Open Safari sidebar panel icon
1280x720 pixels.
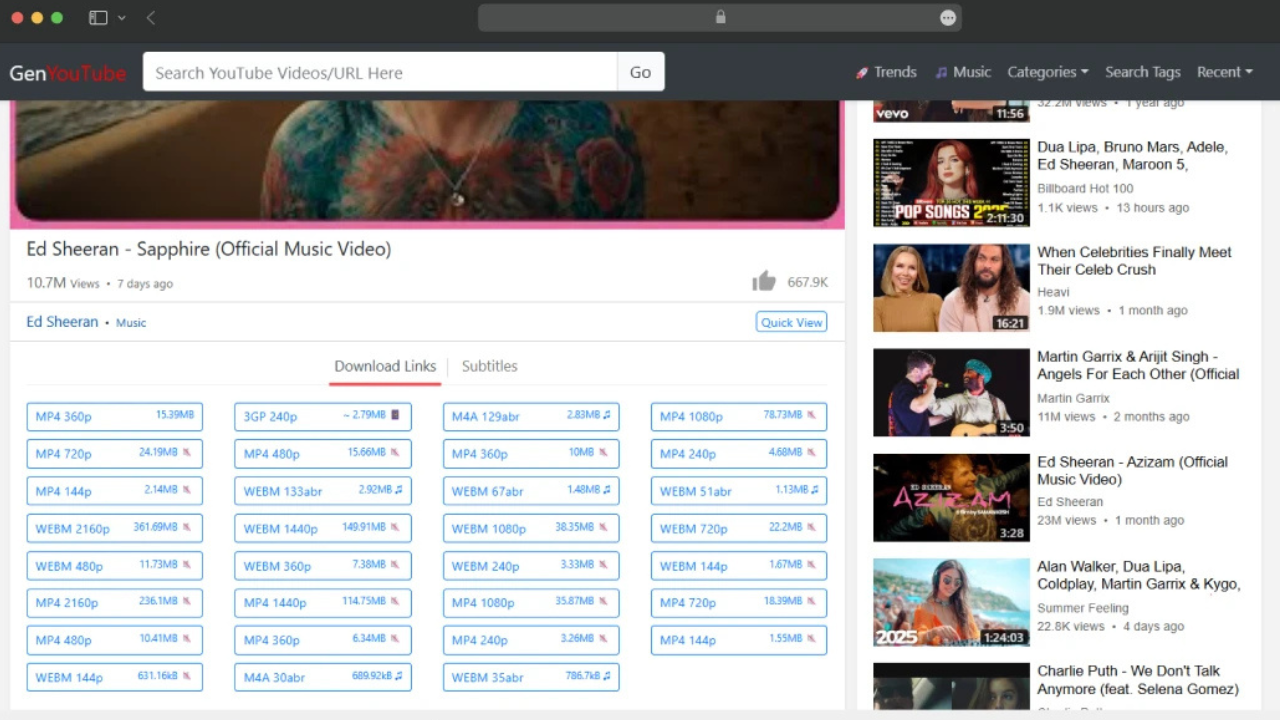98,17
